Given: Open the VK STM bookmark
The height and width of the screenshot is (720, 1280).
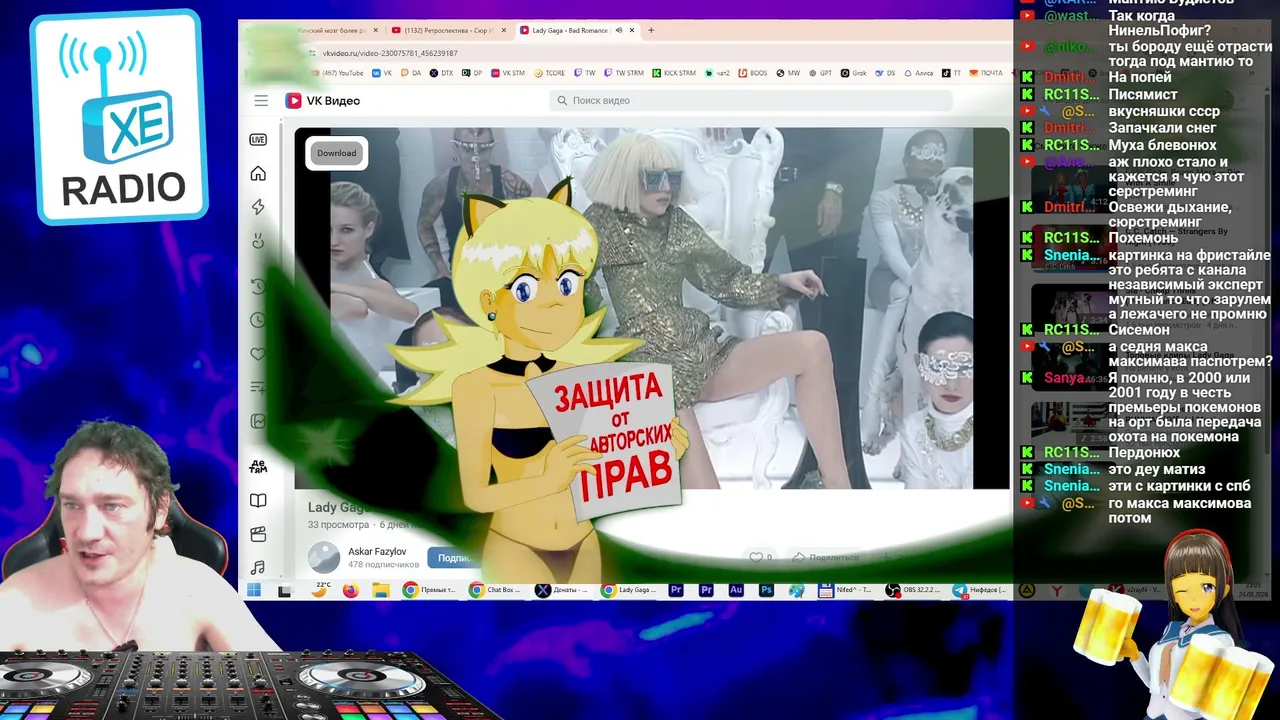Looking at the screenshot, I should (507, 73).
